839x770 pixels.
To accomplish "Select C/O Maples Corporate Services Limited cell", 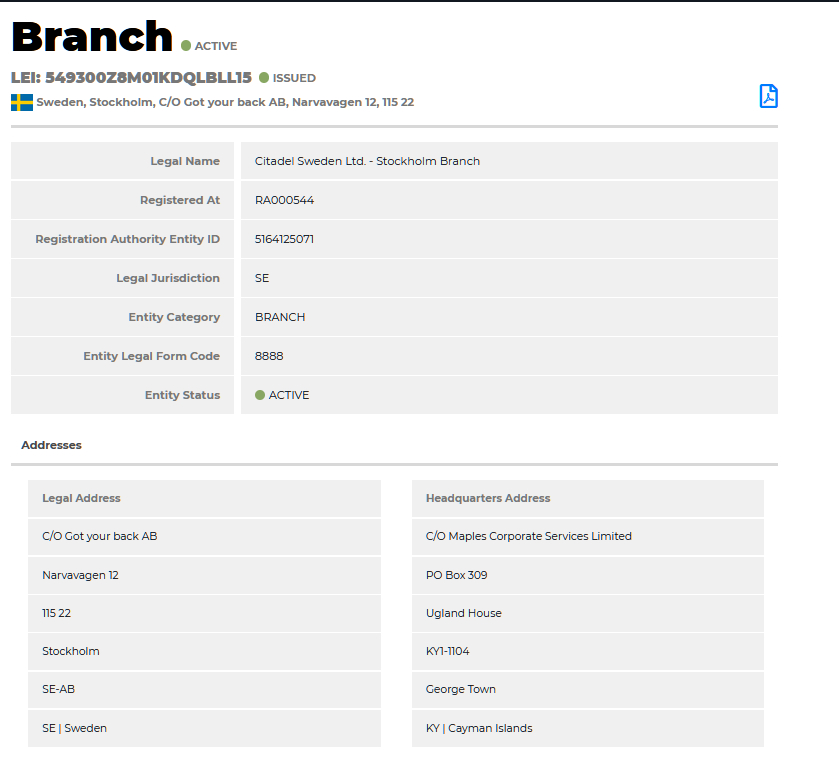I will (x=588, y=536).
